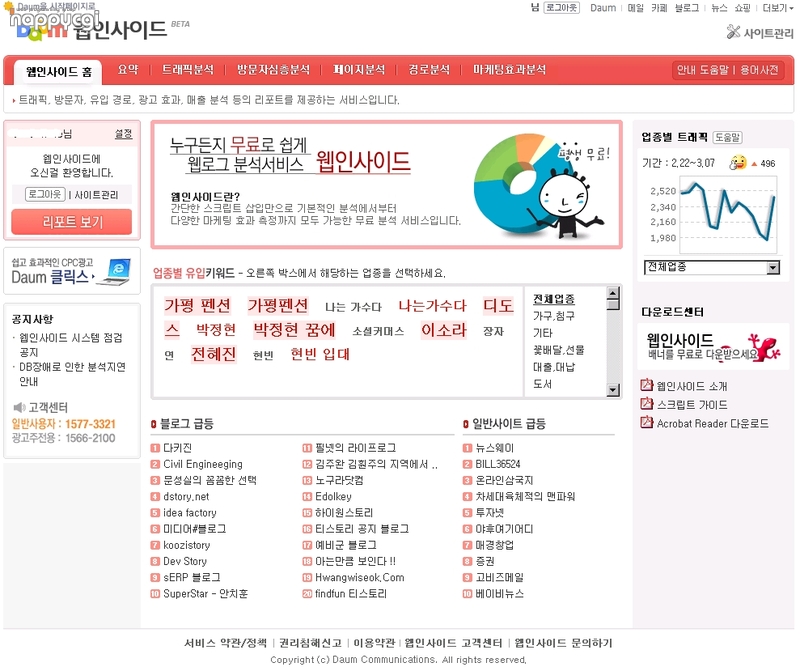Image resolution: width=800 pixels, height=667 pixels.
Task: Open the 메일 link in the top bar
Action: (636, 8)
